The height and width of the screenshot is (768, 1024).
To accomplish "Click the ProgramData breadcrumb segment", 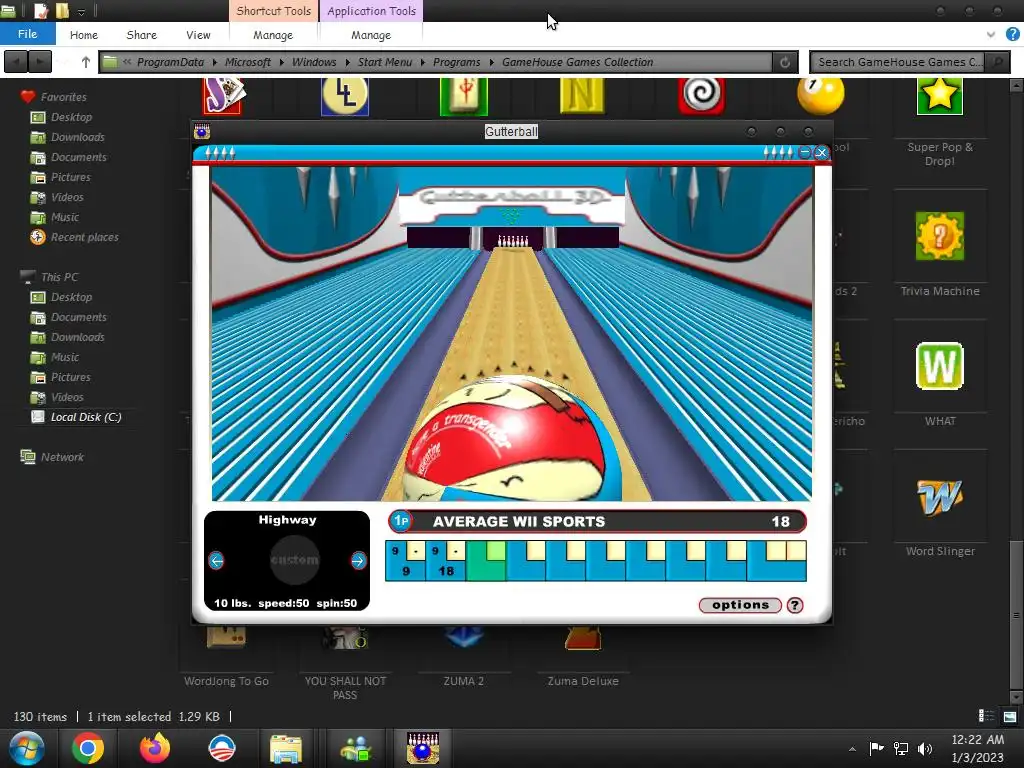I will 170,62.
